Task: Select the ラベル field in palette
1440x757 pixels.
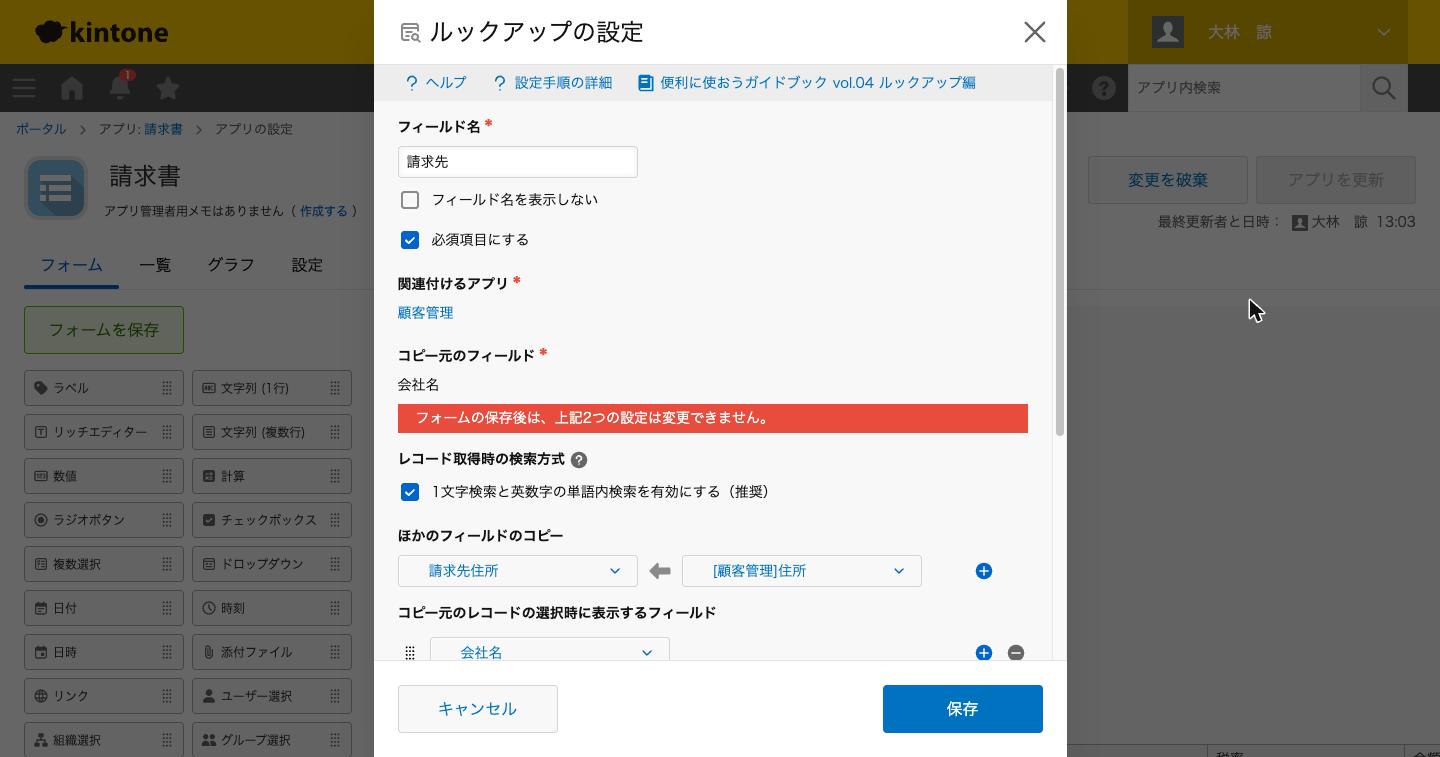Action: (104, 388)
